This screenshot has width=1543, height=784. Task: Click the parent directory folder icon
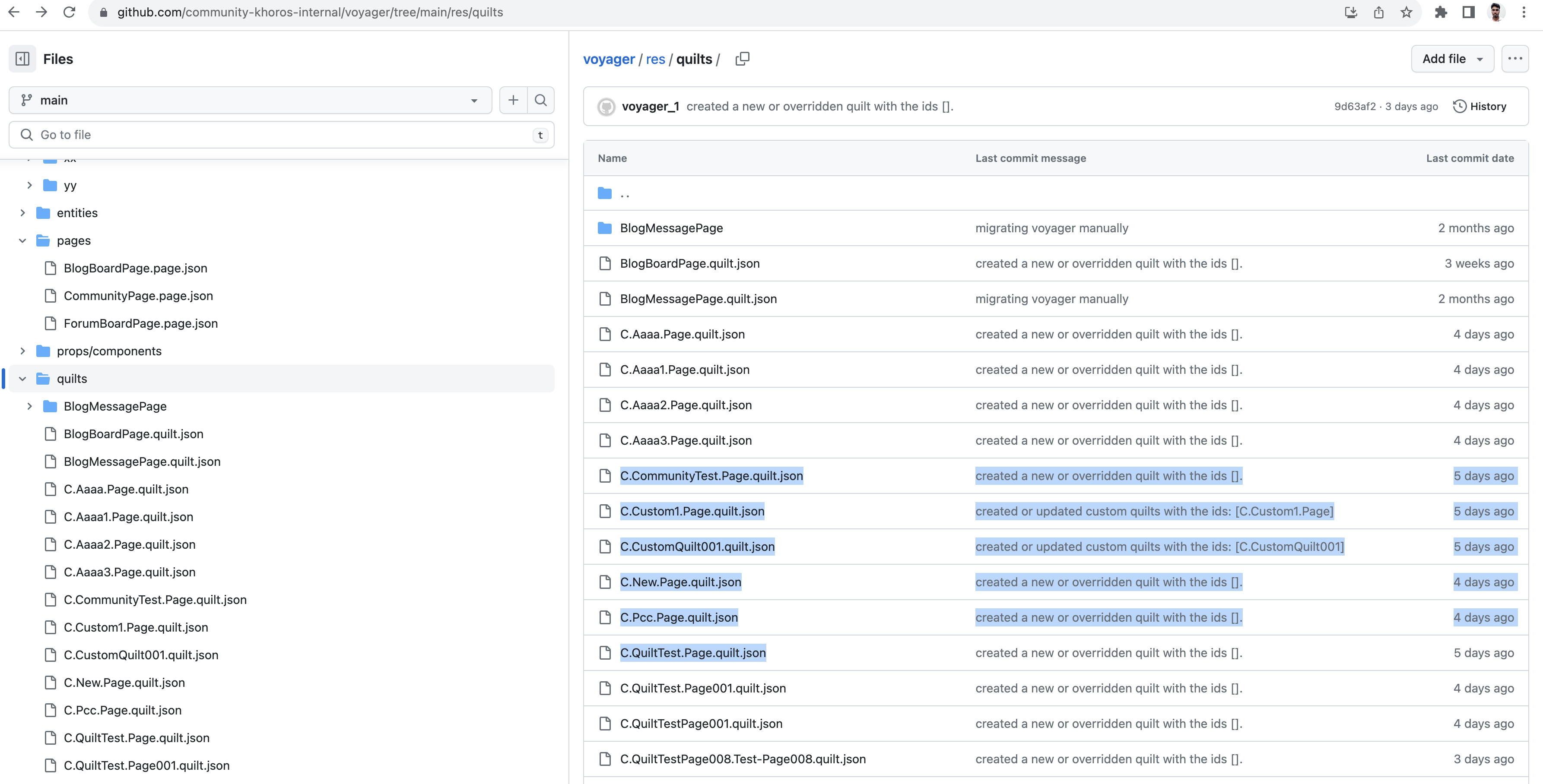tap(605, 193)
